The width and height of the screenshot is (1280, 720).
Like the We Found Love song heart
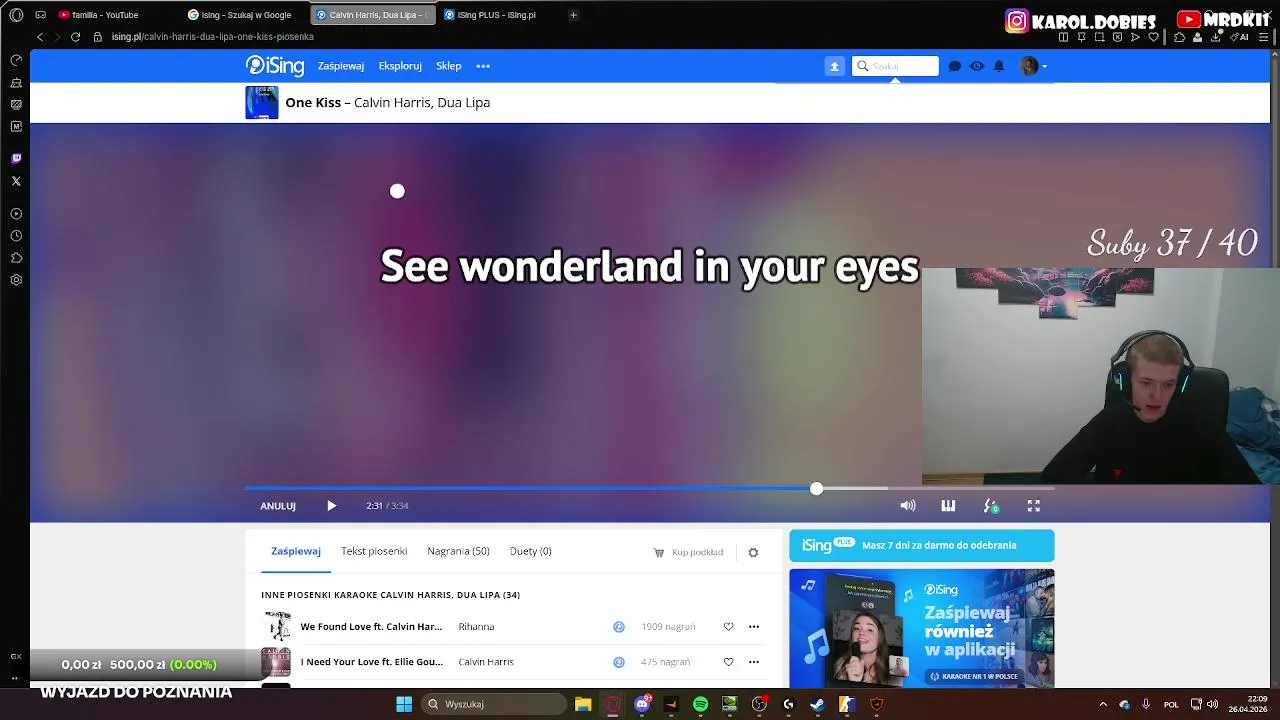point(728,627)
